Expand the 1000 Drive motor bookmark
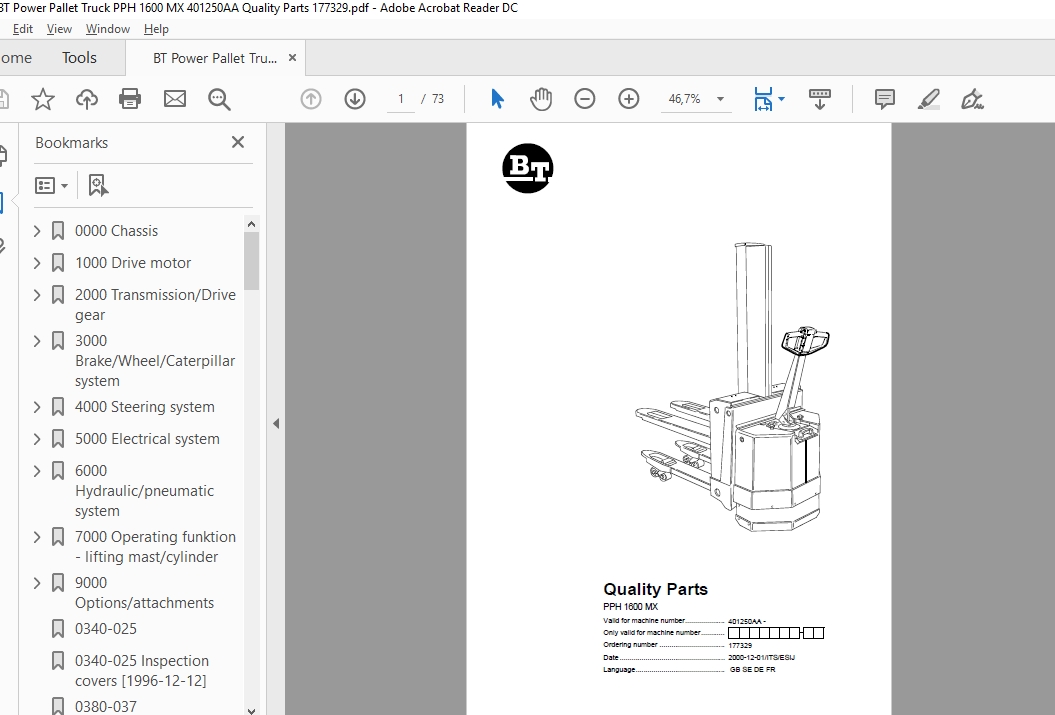The height and width of the screenshot is (715, 1055). tap(37, 263)
